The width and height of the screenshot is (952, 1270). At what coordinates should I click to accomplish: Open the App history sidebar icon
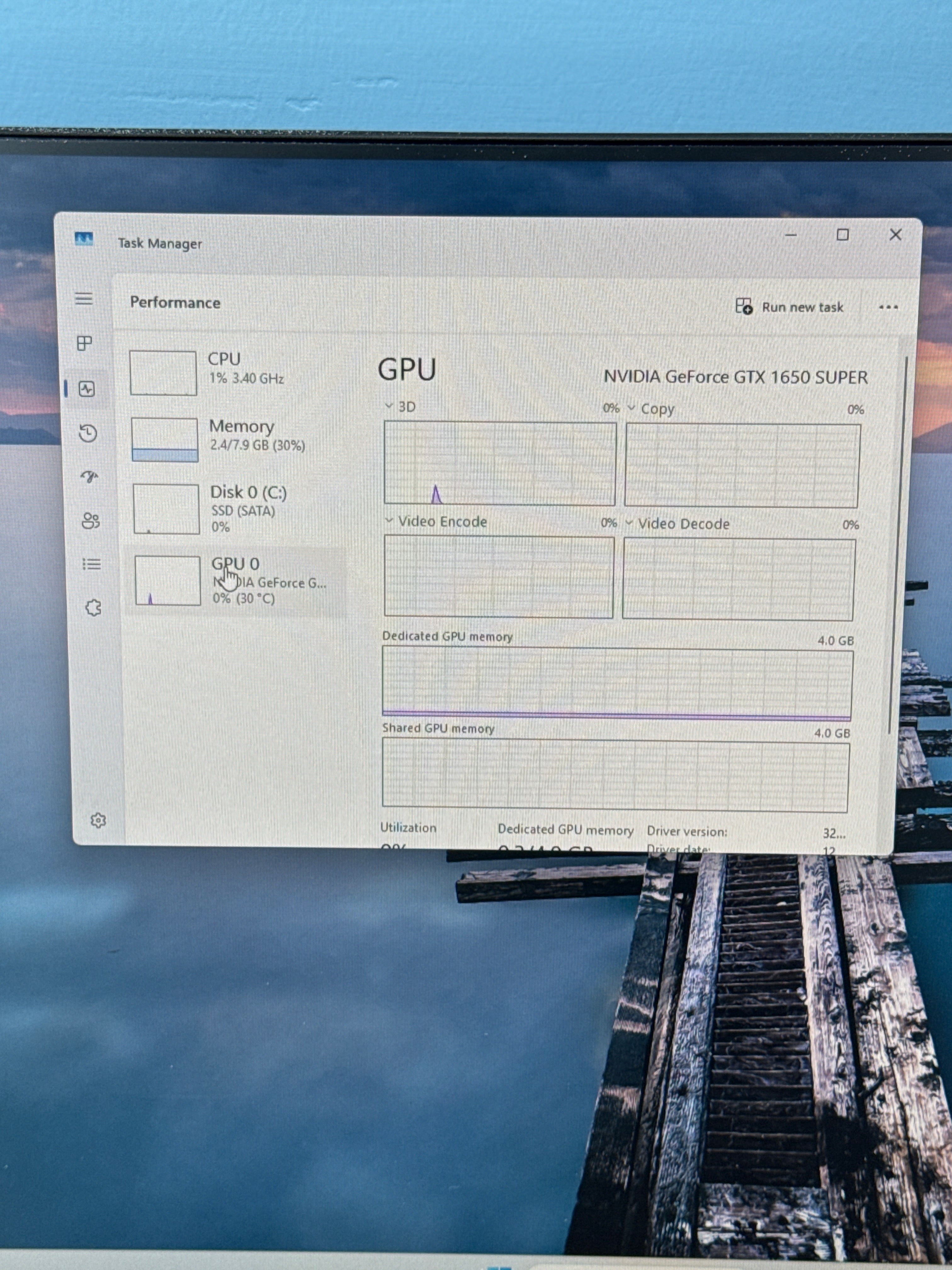click(x=88, y=433)
